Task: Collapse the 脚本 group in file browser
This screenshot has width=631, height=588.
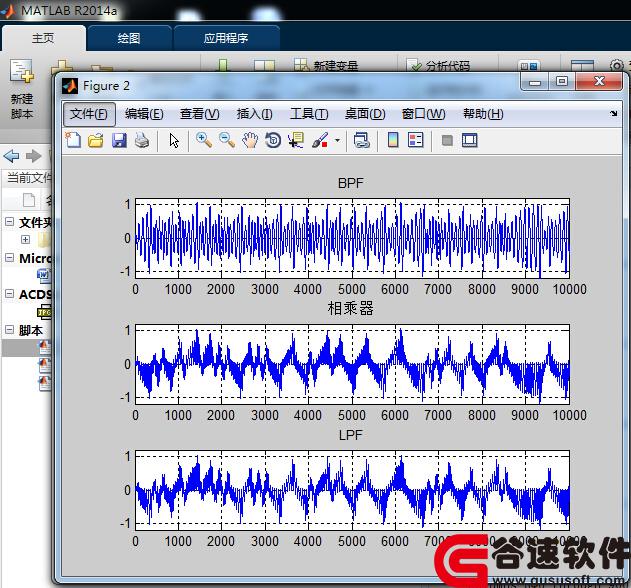Action: 10,330
